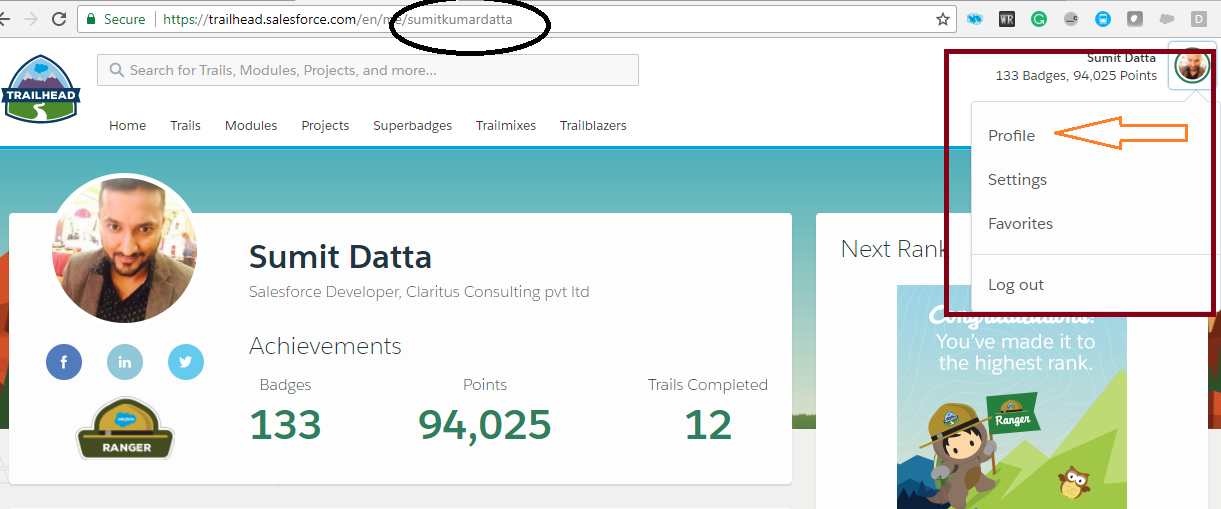Screen dimensions: 1221x509
Task: Click the user avatar in header
Action: tap(1192, 67)
